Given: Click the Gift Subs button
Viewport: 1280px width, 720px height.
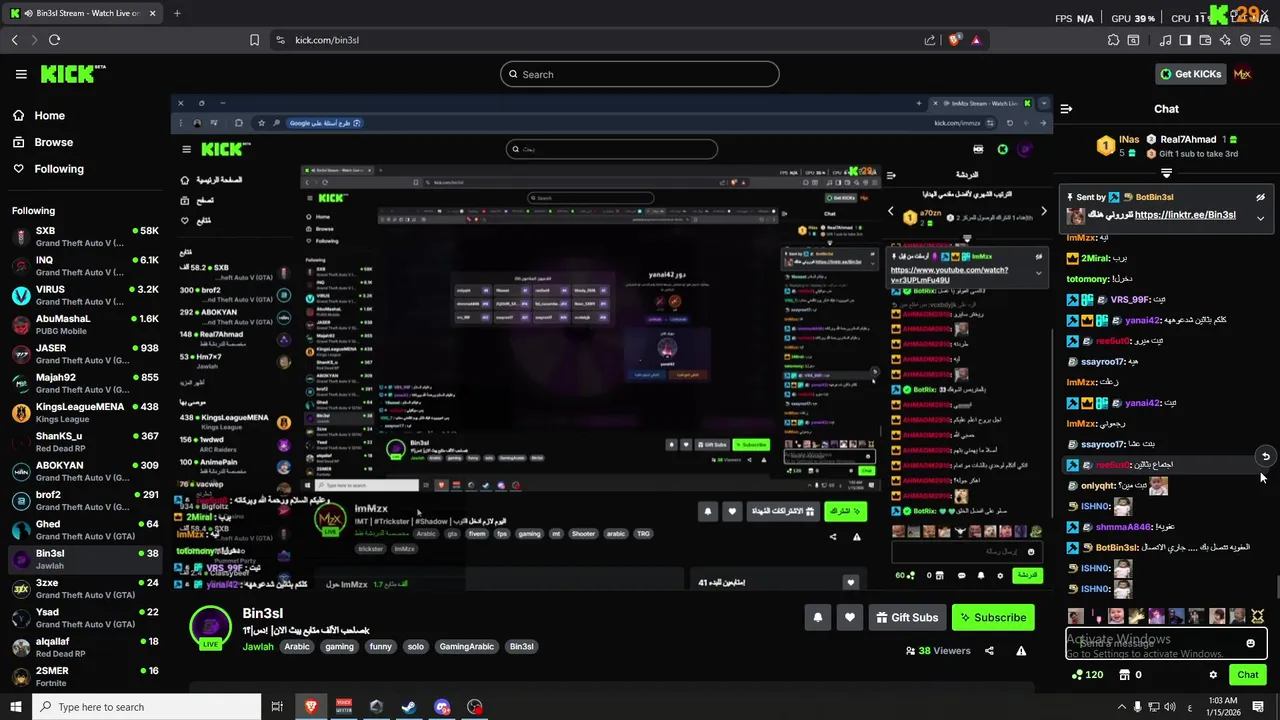Looking at the screenshot, I should (907, 618).
